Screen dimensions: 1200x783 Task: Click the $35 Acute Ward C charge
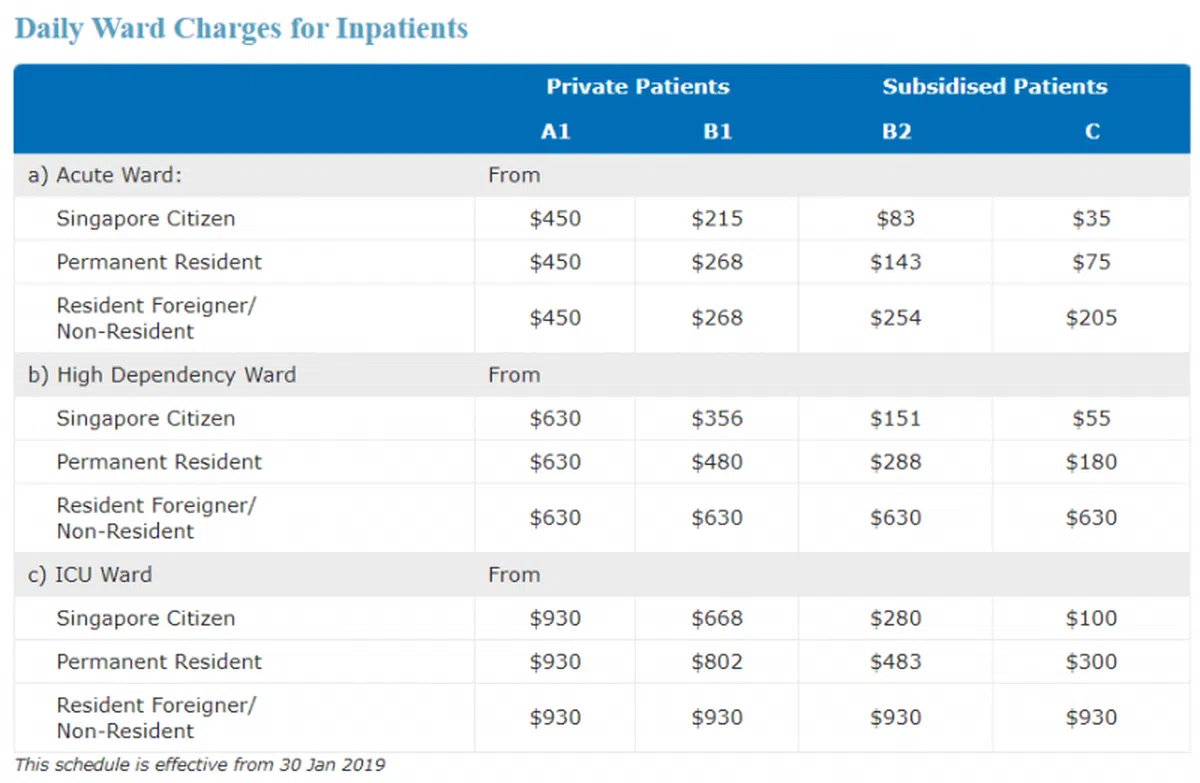click(1091, 219)
